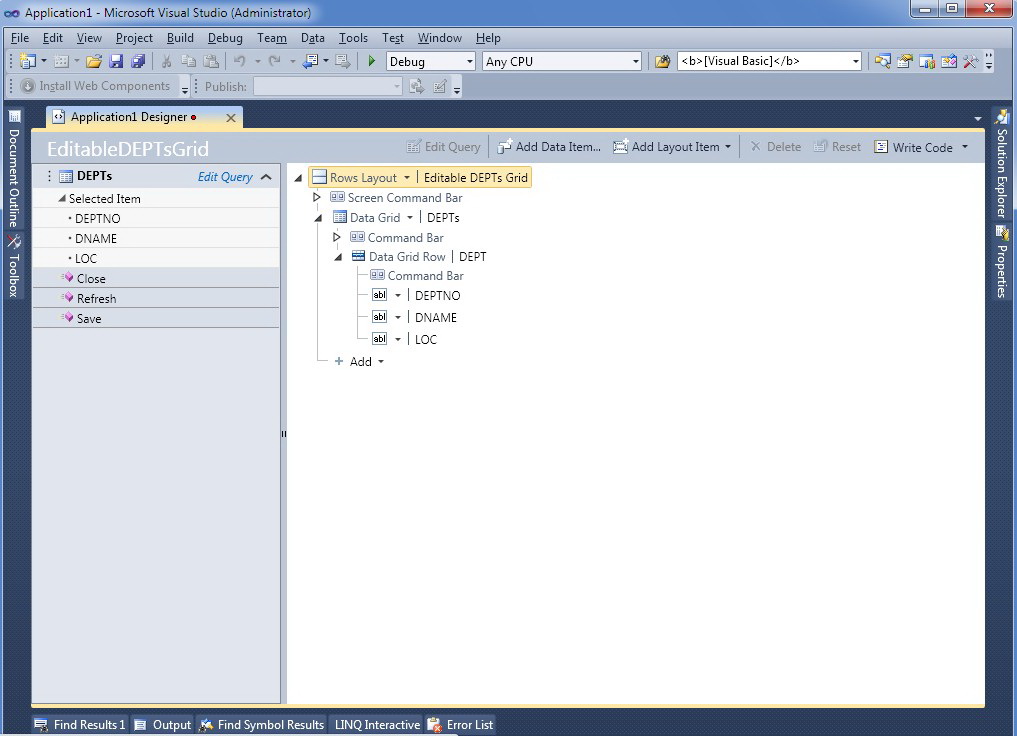This screenshot has width=1017, height=736.
Task: Open the LINQ Interactive tab
Action: click(377, 725)
